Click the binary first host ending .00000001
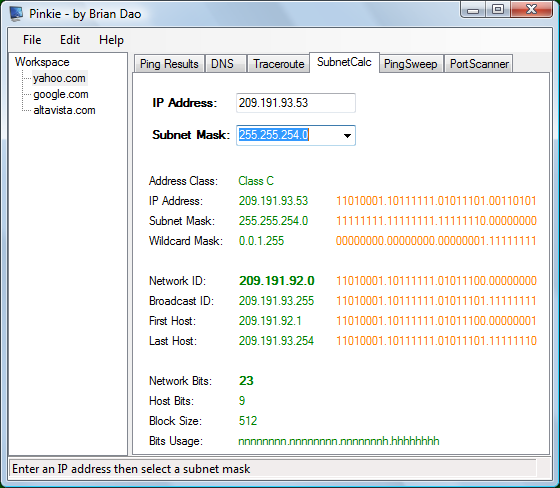Screen dimensions: 560x488 tap(436, 321)
